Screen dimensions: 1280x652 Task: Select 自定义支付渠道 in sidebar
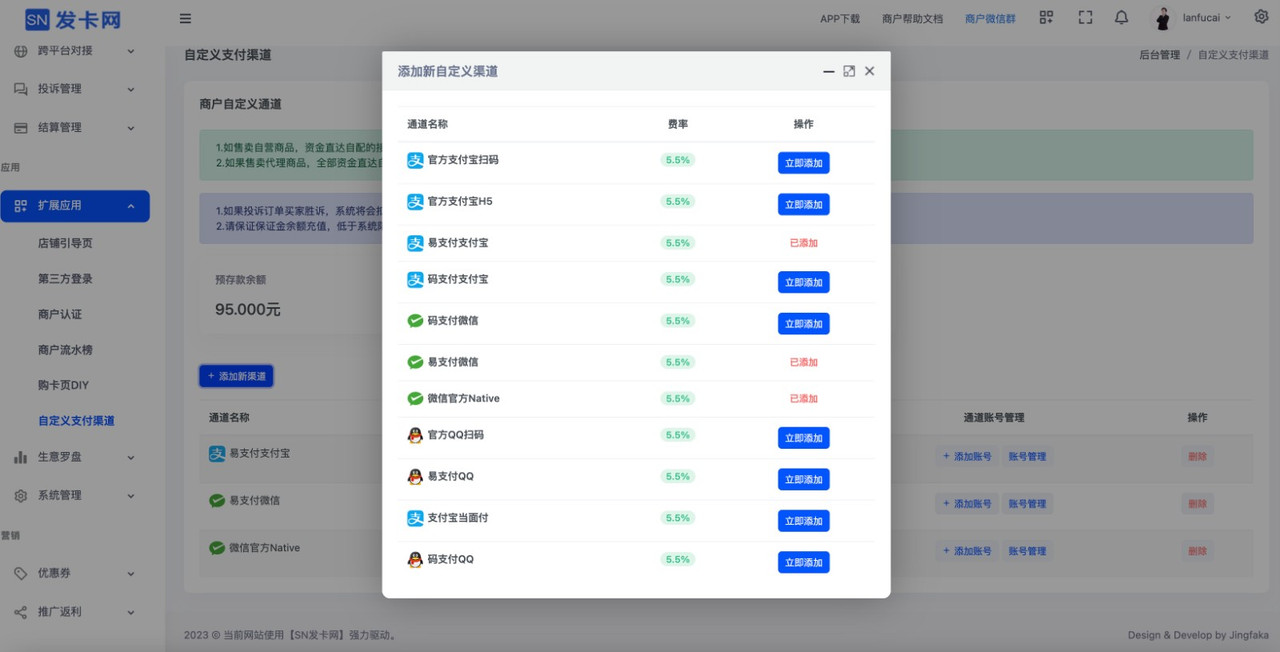76,421
